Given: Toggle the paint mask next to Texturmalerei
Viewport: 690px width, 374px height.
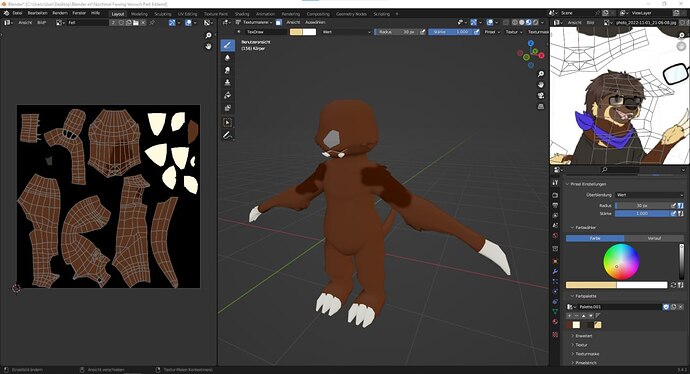Looking at the screenshot, I should (279, 22).
